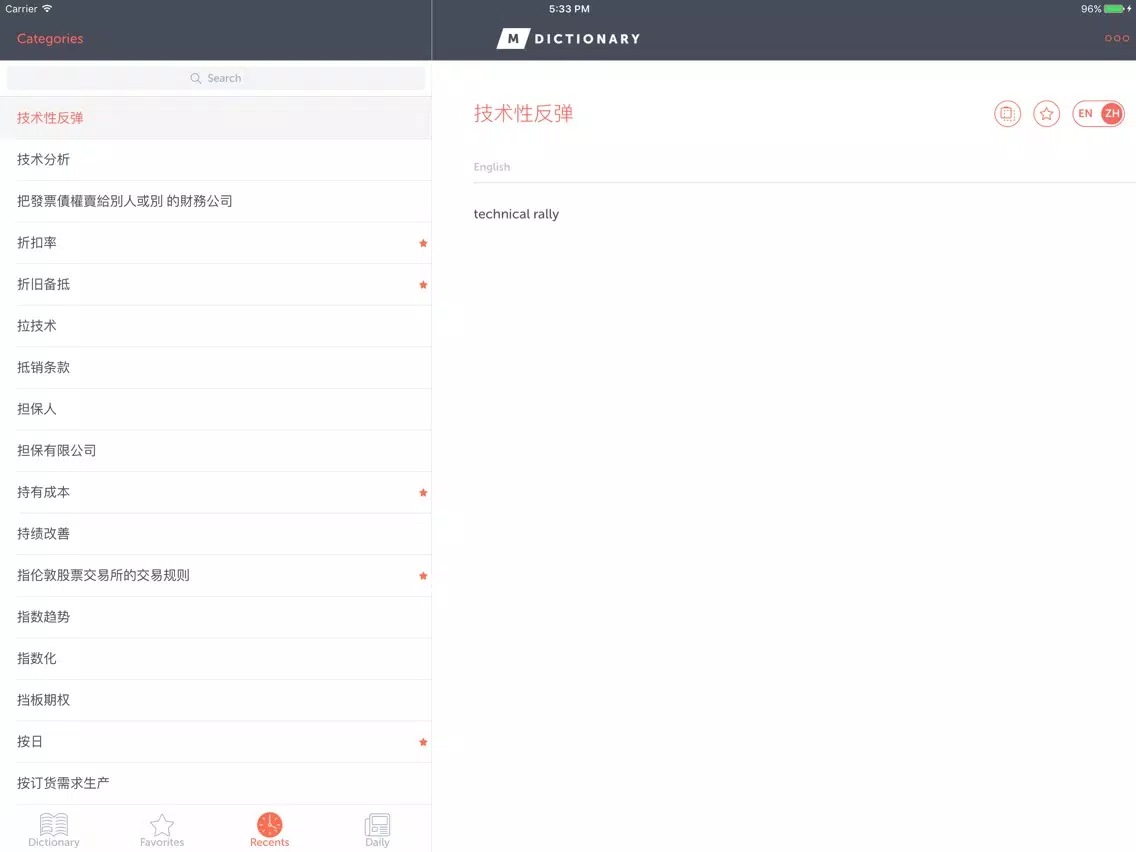This screenshot has width=1136, height=852.
Task: Select the entry 持续改善
Action: click(216, 534)
